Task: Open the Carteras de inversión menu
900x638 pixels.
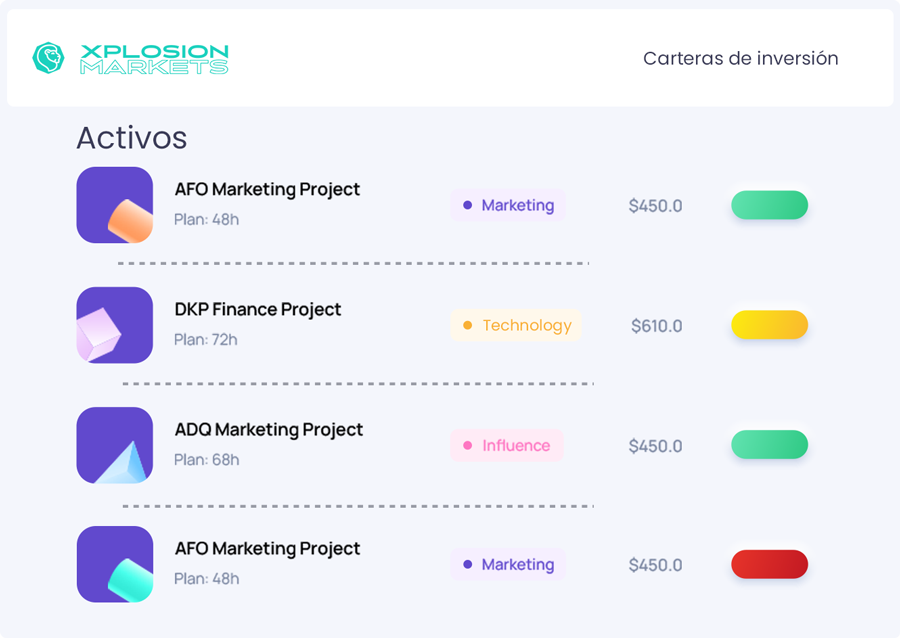Action: (x=740, y=58)
